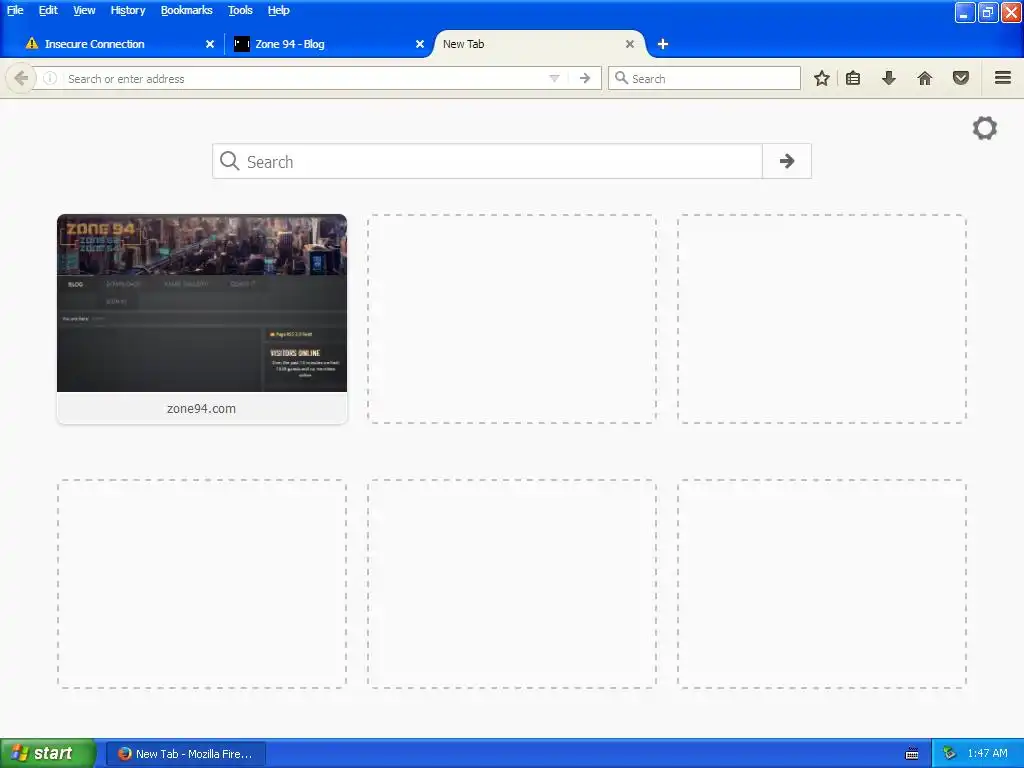The width and height of the screenshot is (1024, 768).
Task: Switch to the Zone 94 - Blog tab
Action: pyautogui.click(x=327, y=44)
